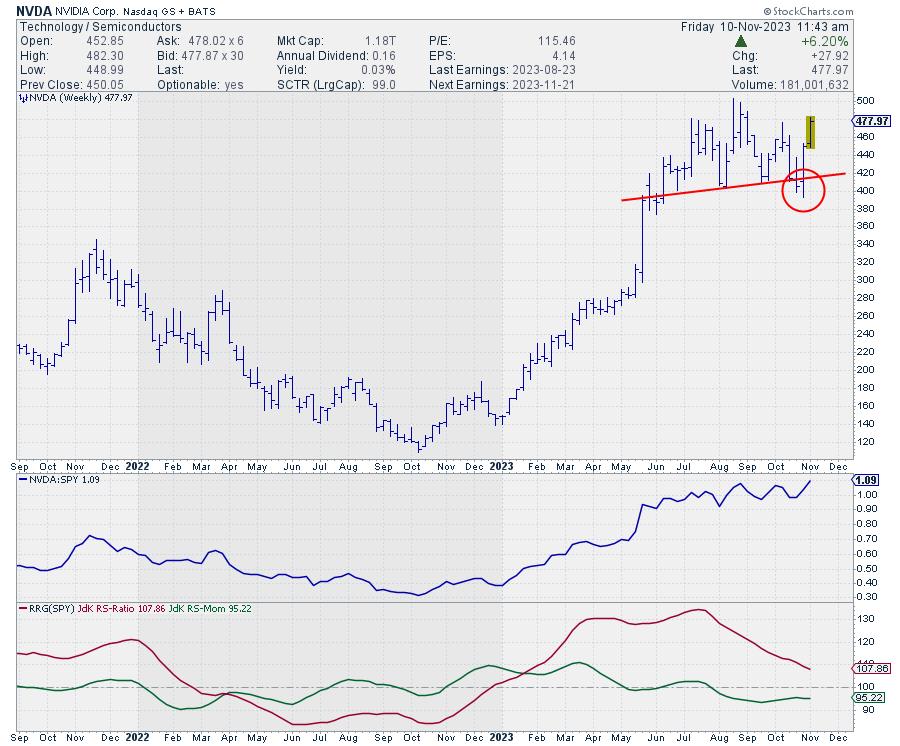Click the red circle annotation on chart

point(802,188)
